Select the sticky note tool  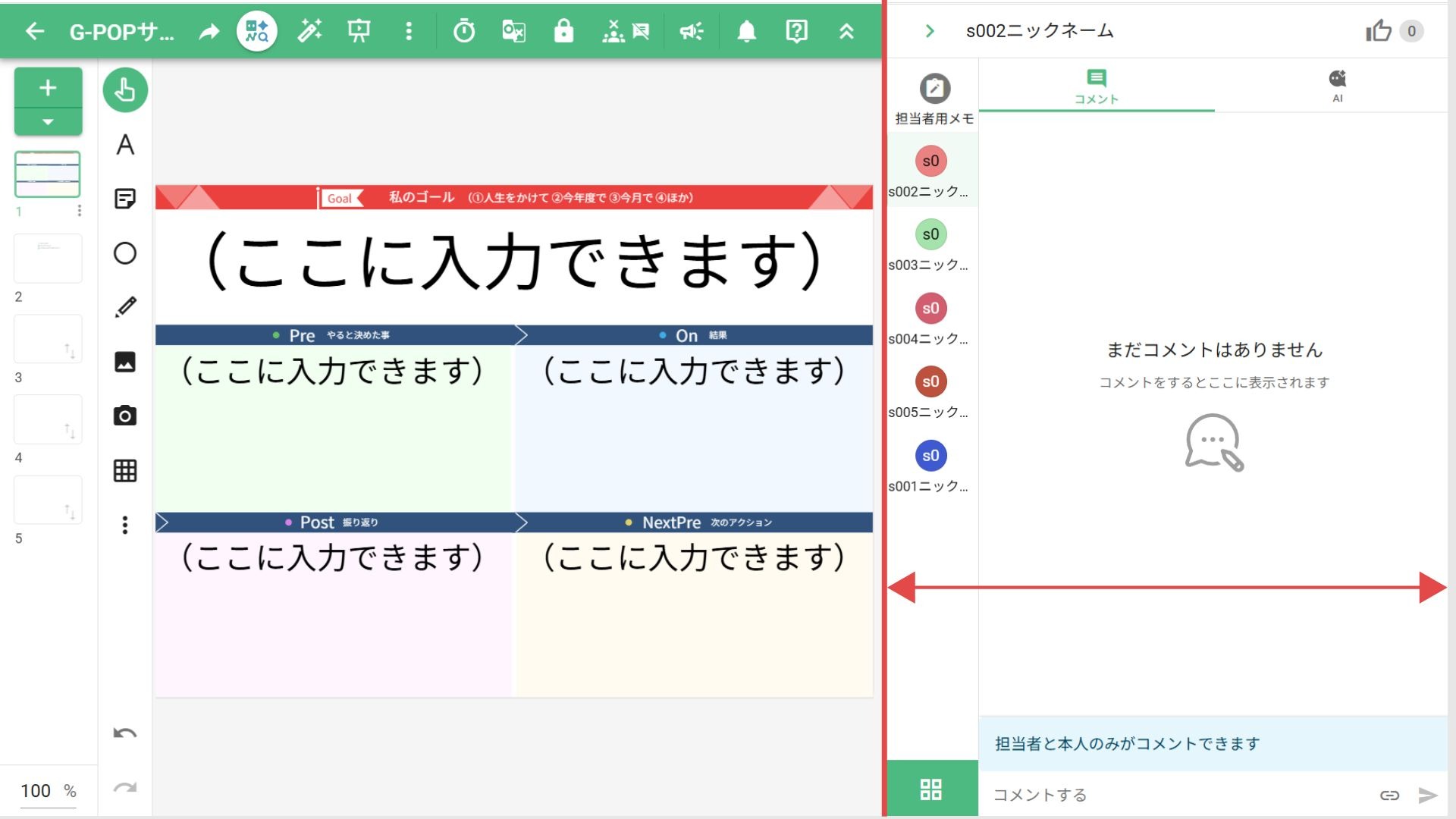point(125,199)
